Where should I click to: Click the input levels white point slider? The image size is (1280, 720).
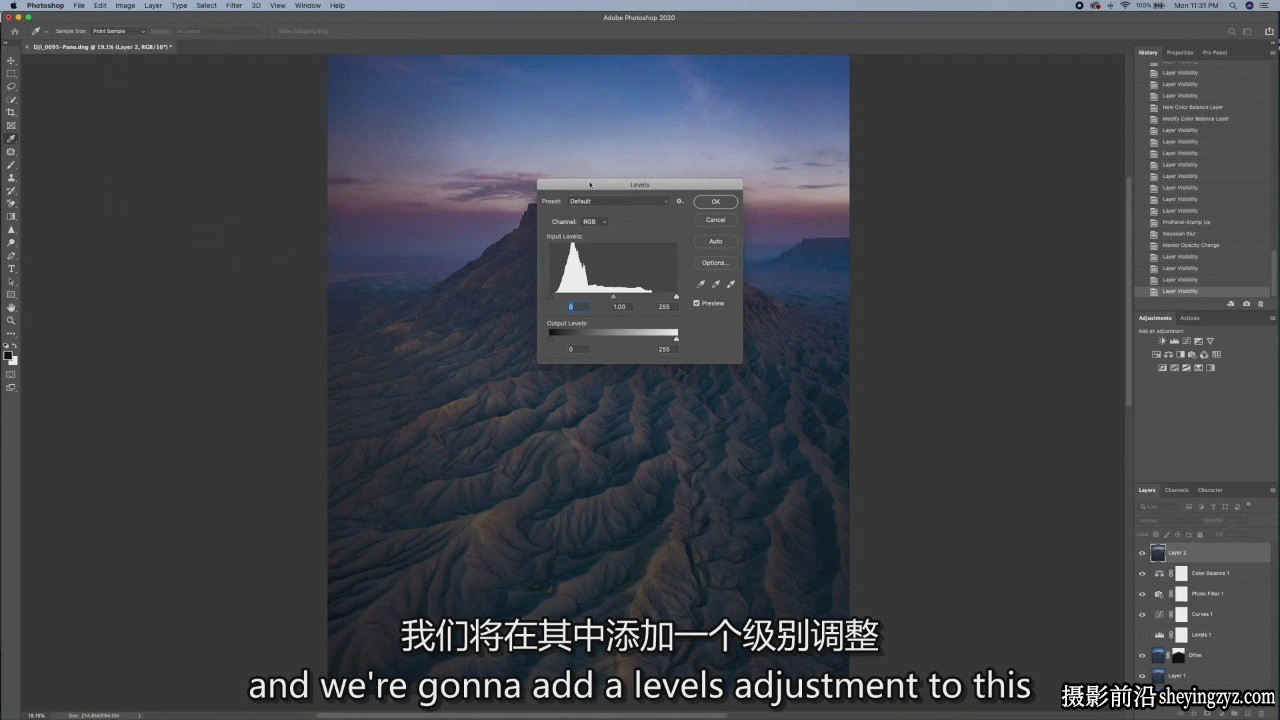tap(676, 297)
